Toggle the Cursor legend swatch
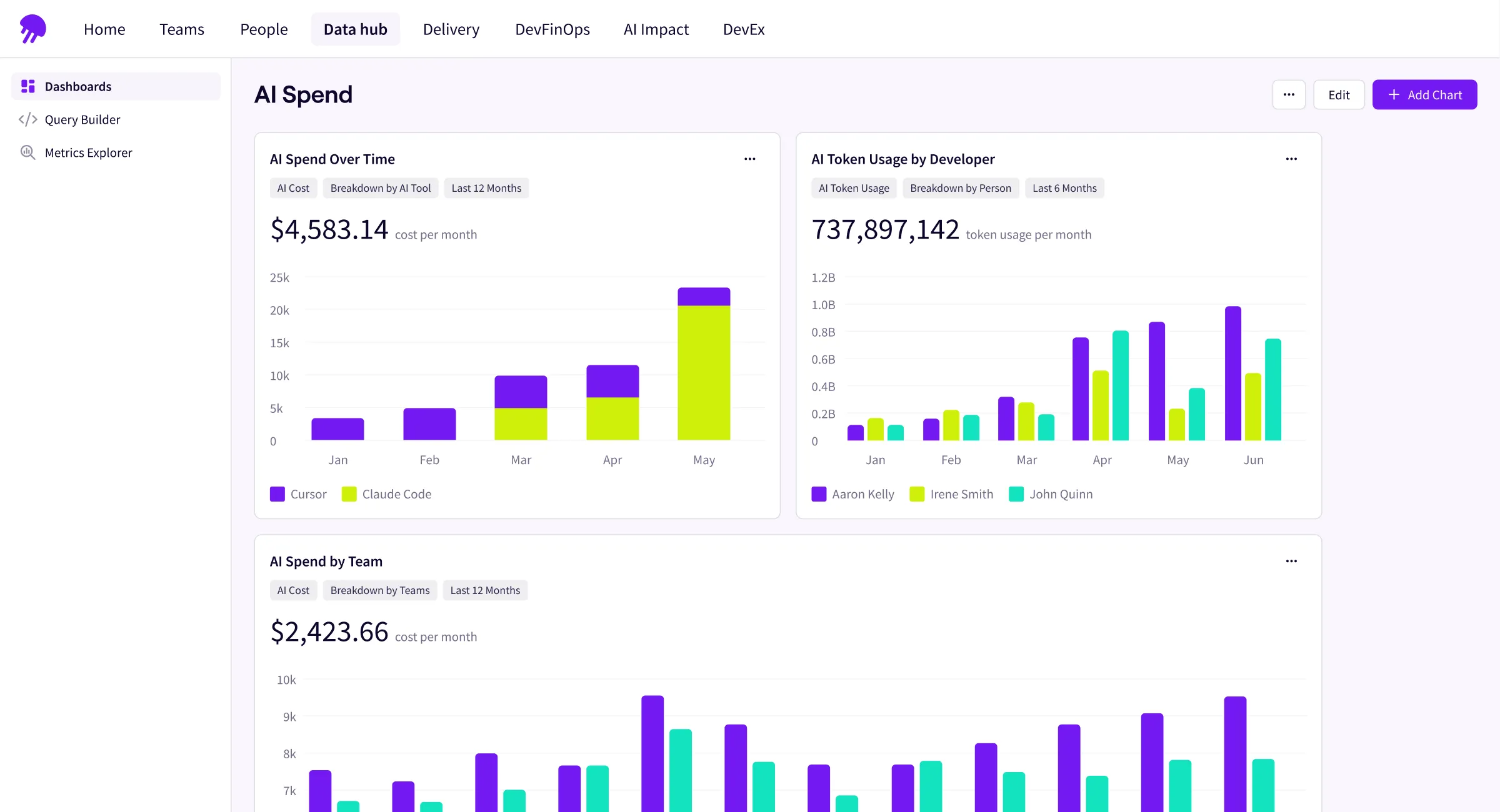 pos(277,494)
